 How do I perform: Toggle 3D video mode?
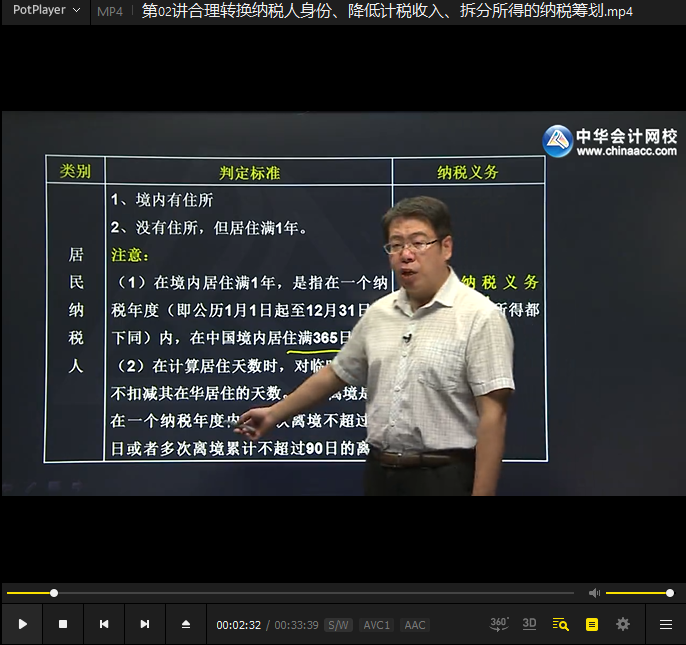tap(529, 624)
